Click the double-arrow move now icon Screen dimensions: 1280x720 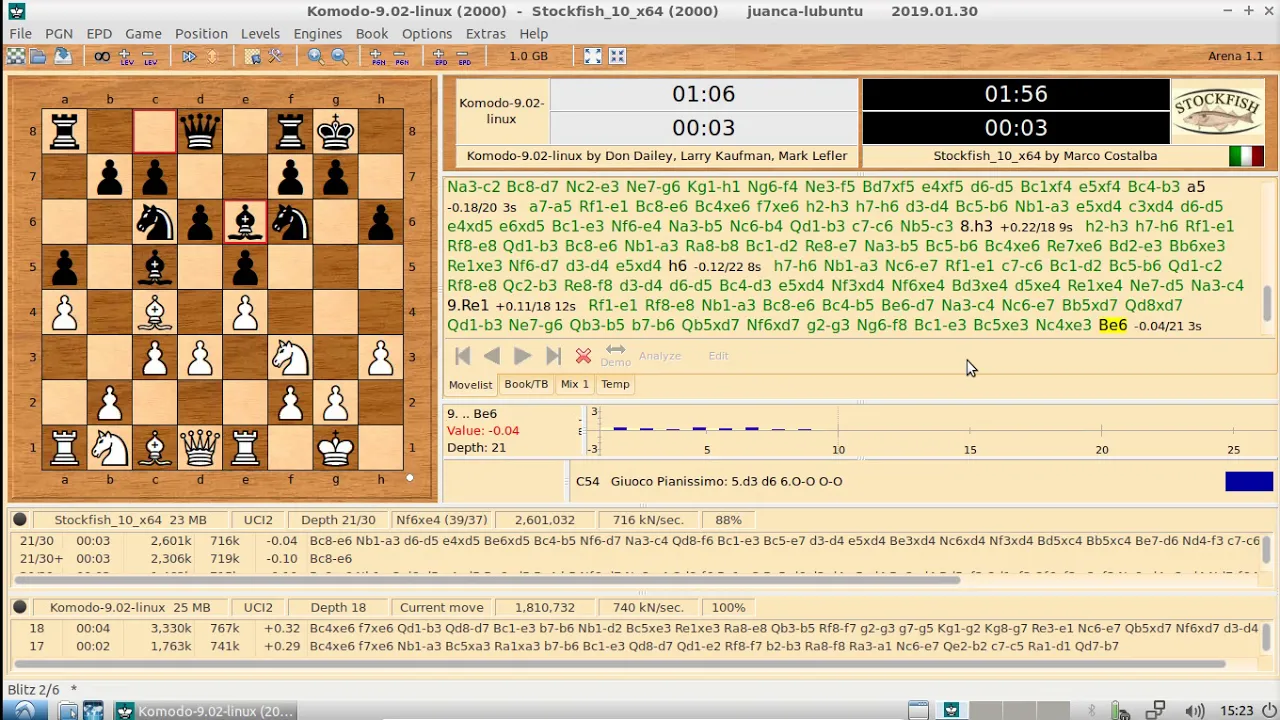[x=189, y=57]
